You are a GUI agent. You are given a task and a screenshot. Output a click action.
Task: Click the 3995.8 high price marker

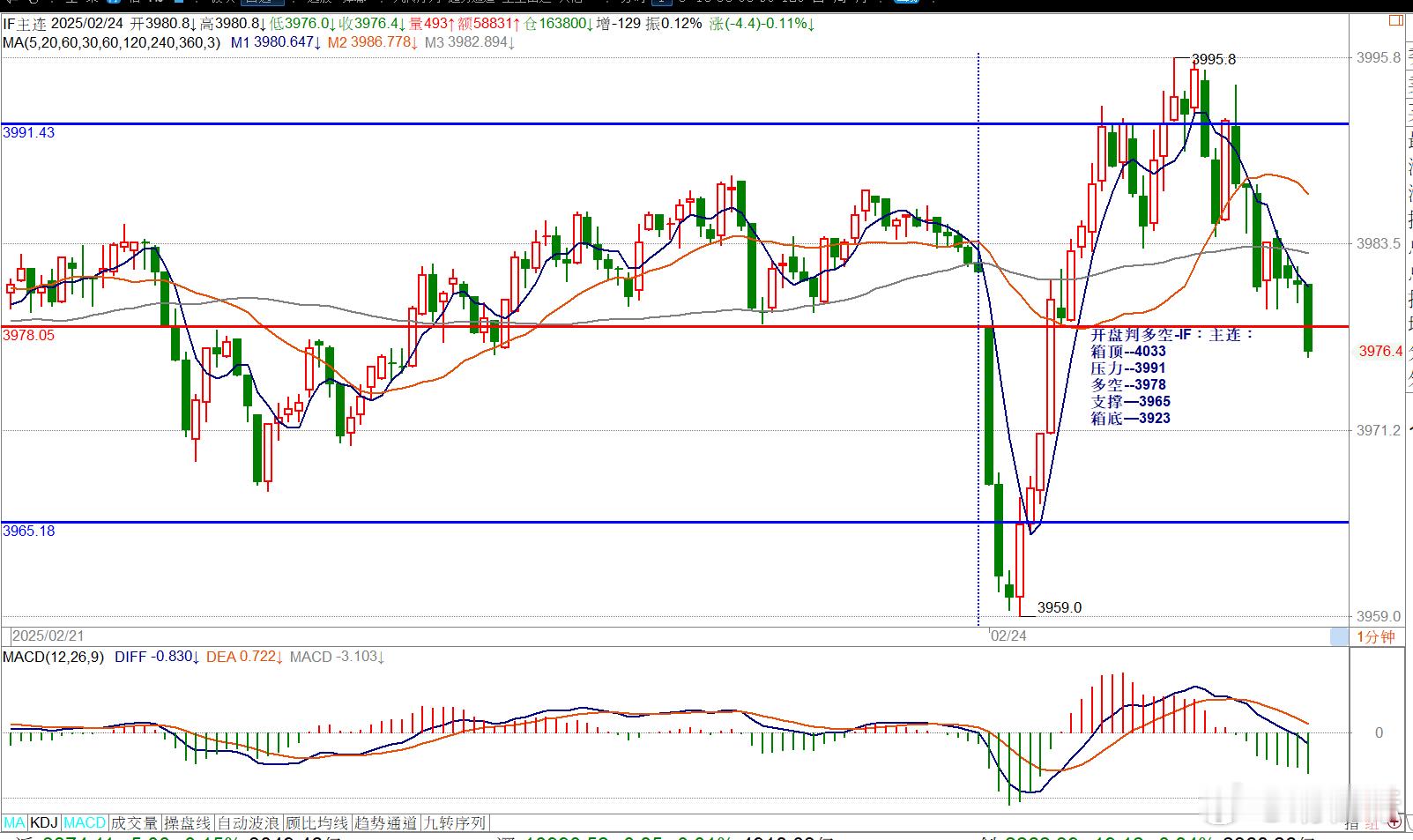1214,59
